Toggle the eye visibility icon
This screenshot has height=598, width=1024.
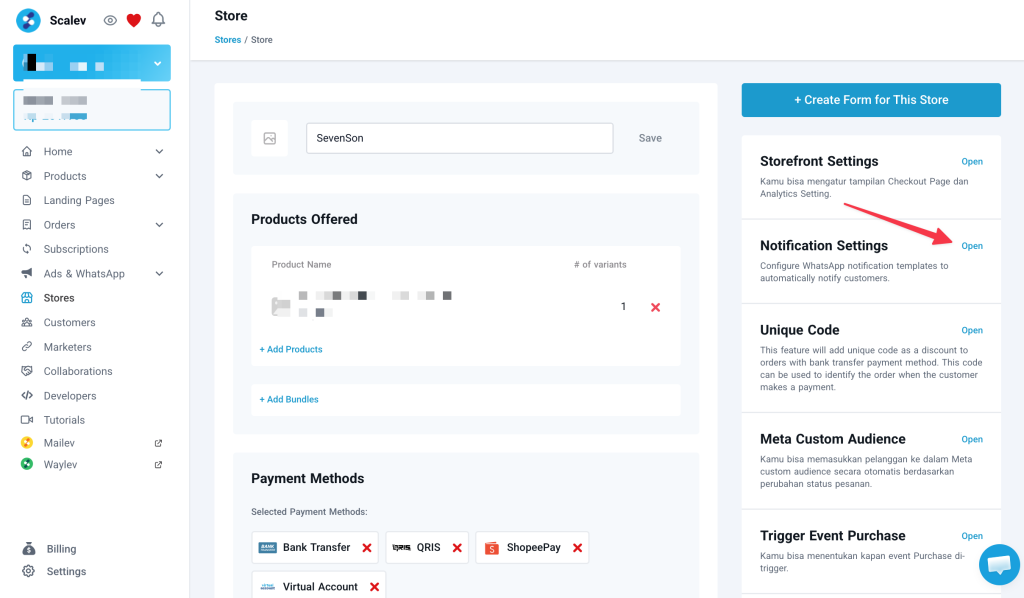coord(110,20)
